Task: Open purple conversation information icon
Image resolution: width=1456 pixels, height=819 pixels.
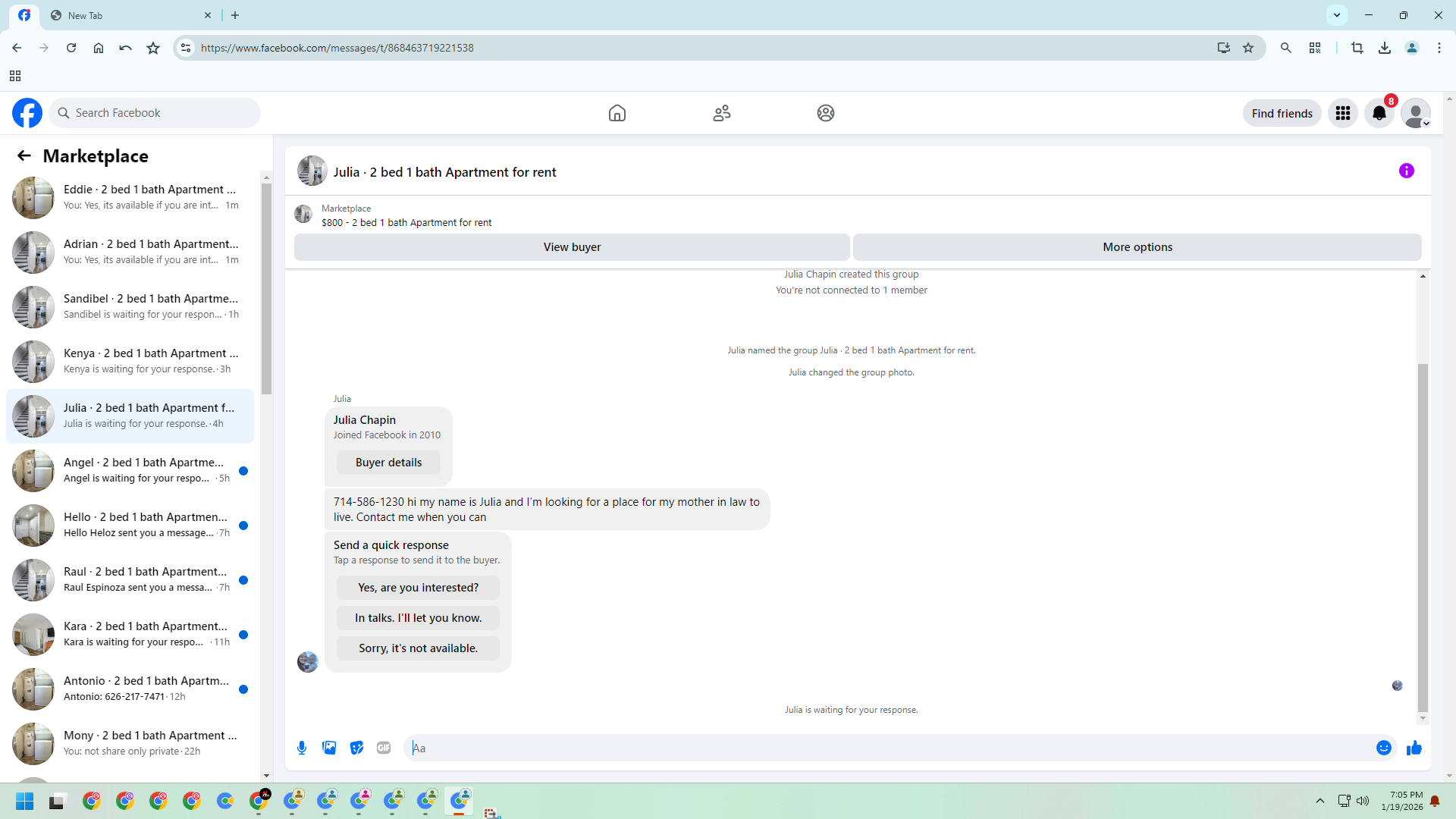Action: 1407,171
